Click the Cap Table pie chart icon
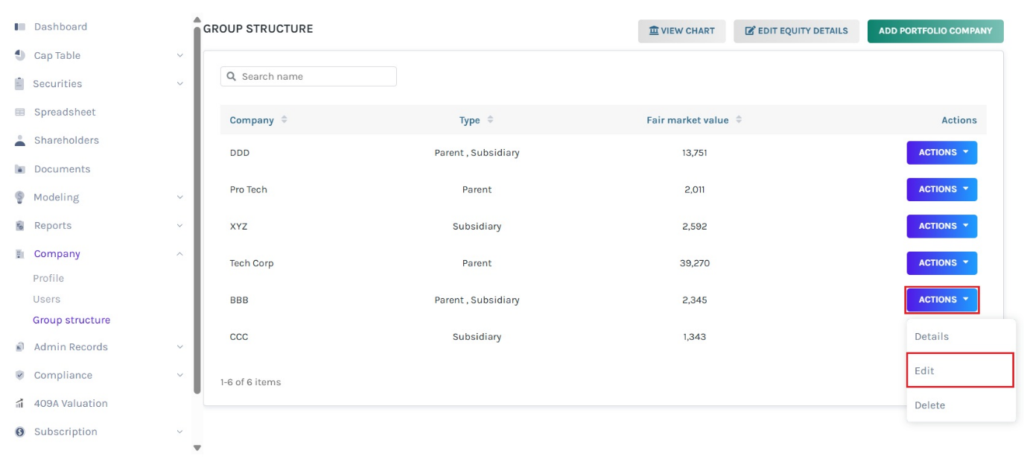The width and height of the screenshot is (1024, 462). point(19,56)
